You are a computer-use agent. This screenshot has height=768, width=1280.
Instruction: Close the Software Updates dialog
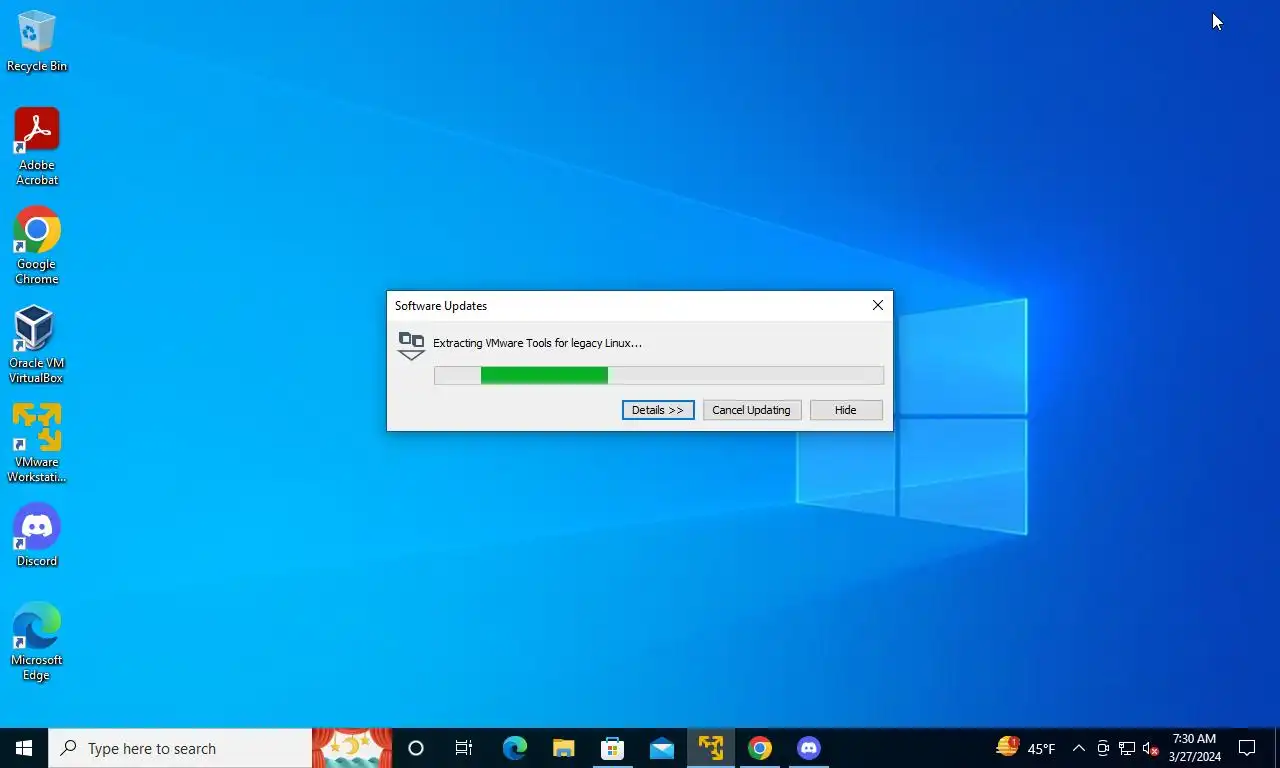coord(878,305)
